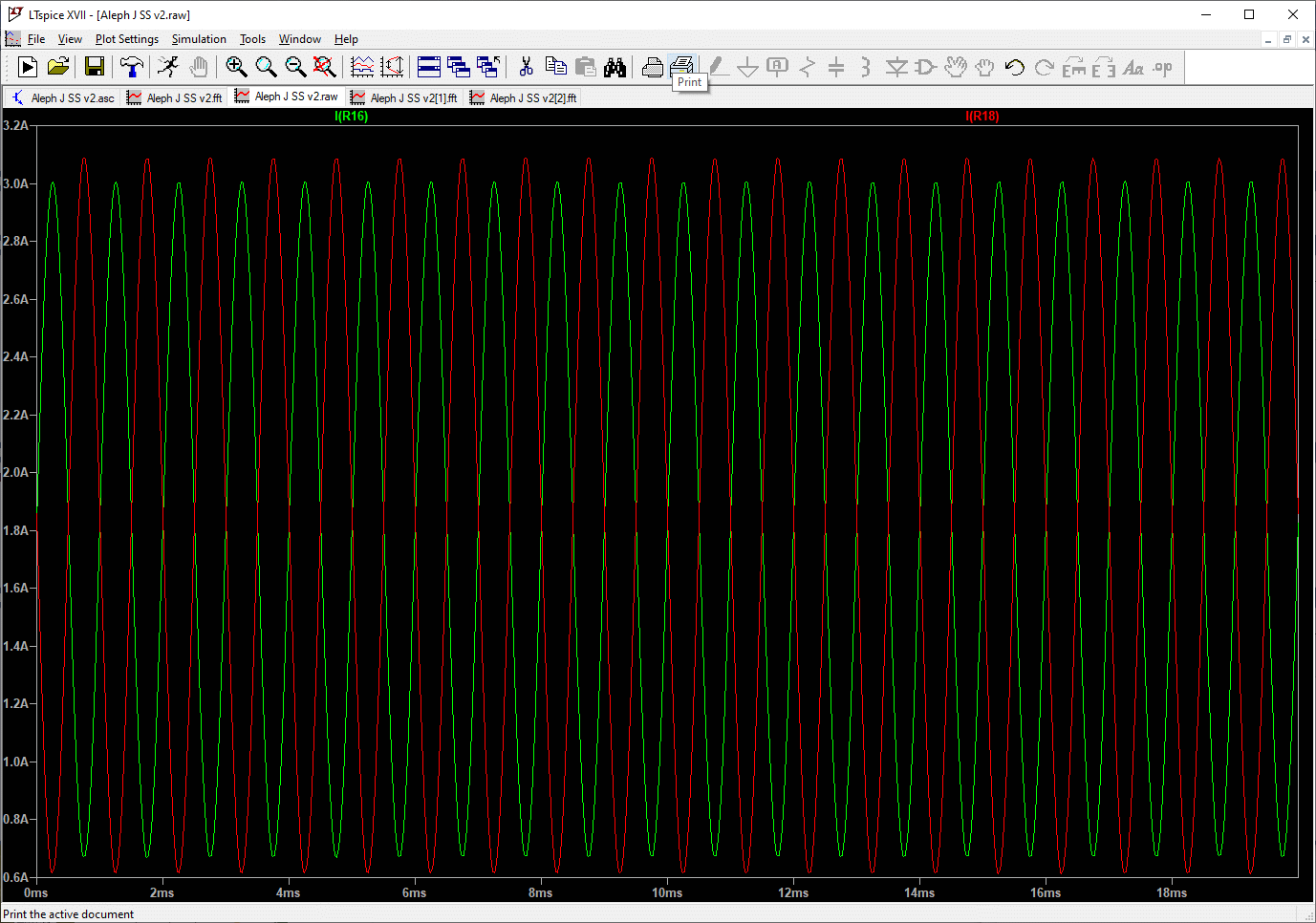Screen dimensions: 1316x923
Task: Select the Aleph J SS v2.raw tab
Action: (x=287, y=97)
